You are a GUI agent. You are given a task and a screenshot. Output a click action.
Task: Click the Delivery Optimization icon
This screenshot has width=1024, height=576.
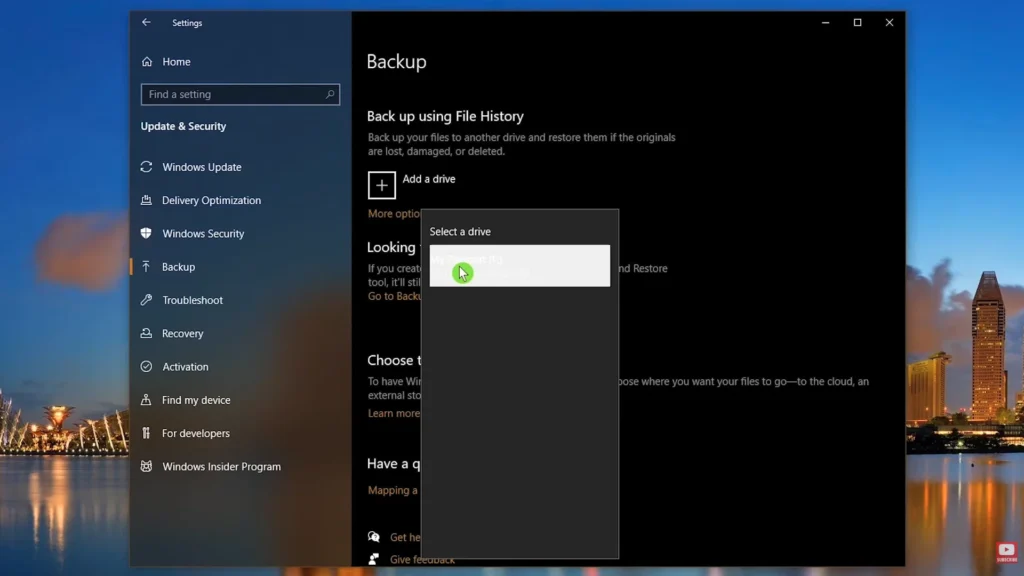coord(146,200)
